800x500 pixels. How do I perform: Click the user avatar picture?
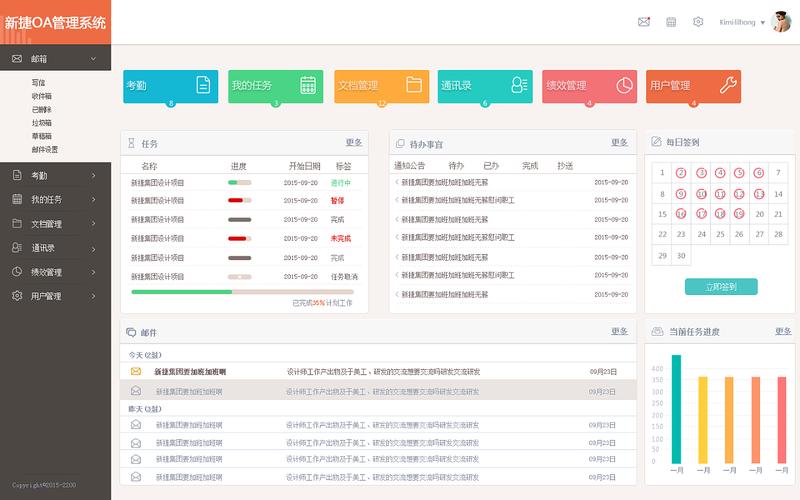781,22
